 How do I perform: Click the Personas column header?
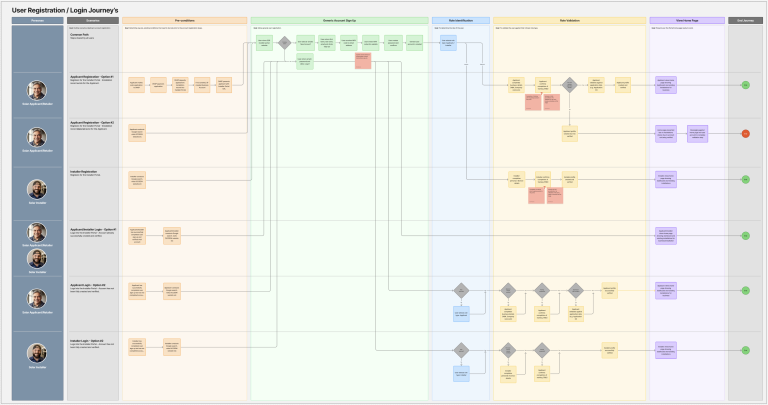(x=38, y=21)
